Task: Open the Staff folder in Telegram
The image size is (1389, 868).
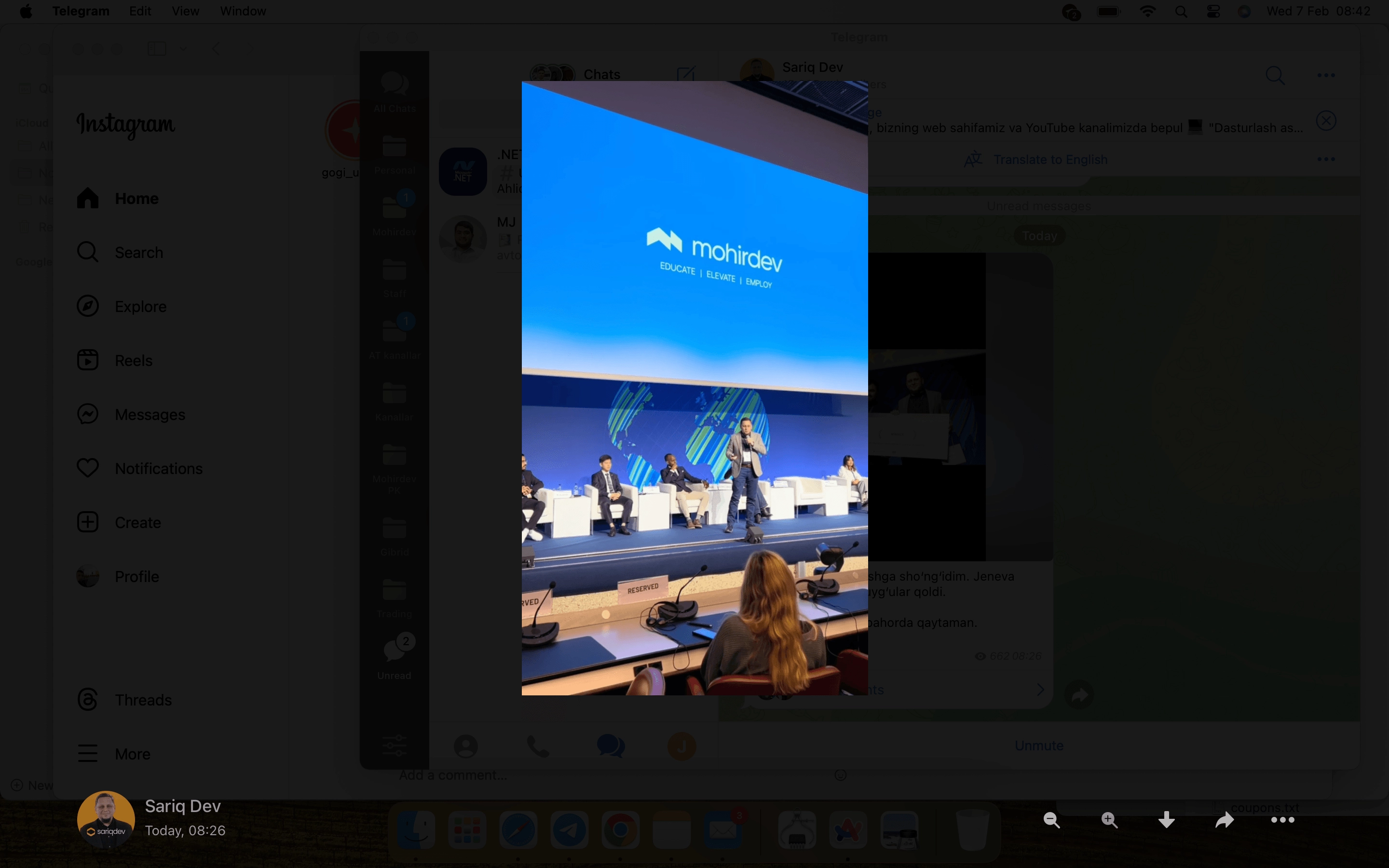Action: tap(395, 278)
